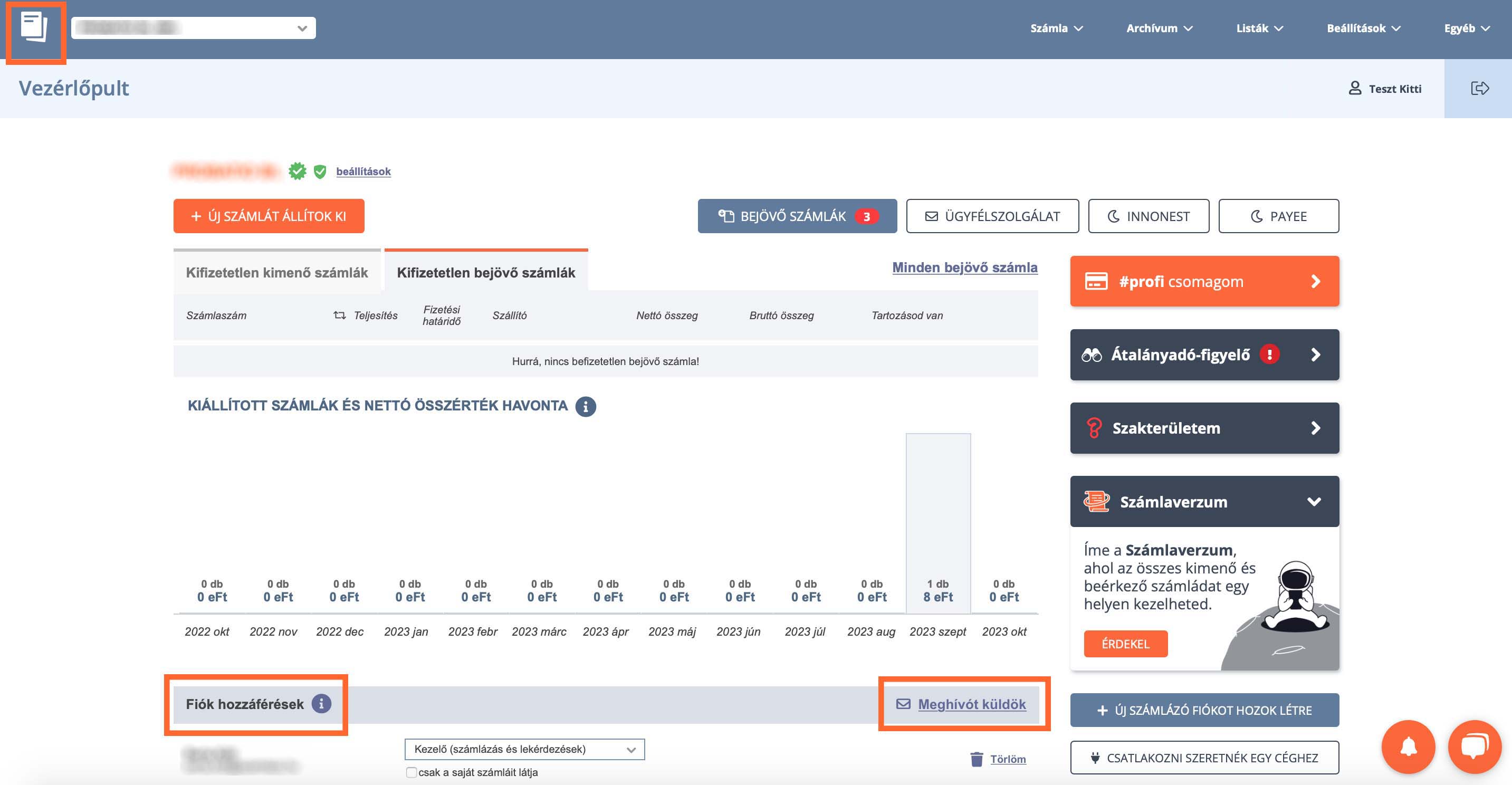Screen dimensions: 1512x785
Task: Click info icon beside Fiók hozzáférések
Action: 321,703
